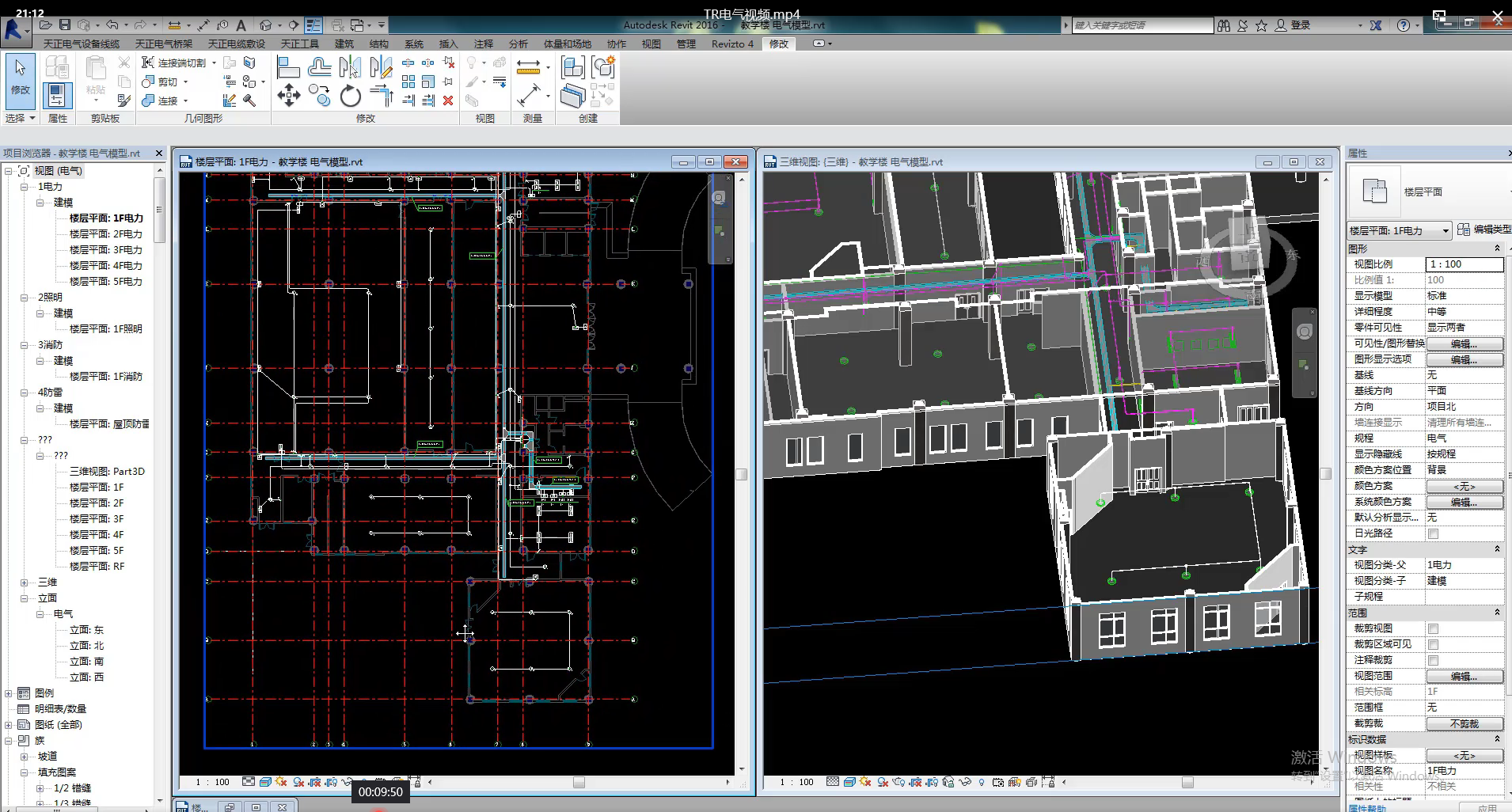Click the Rotate tool icon

point(350,97)
